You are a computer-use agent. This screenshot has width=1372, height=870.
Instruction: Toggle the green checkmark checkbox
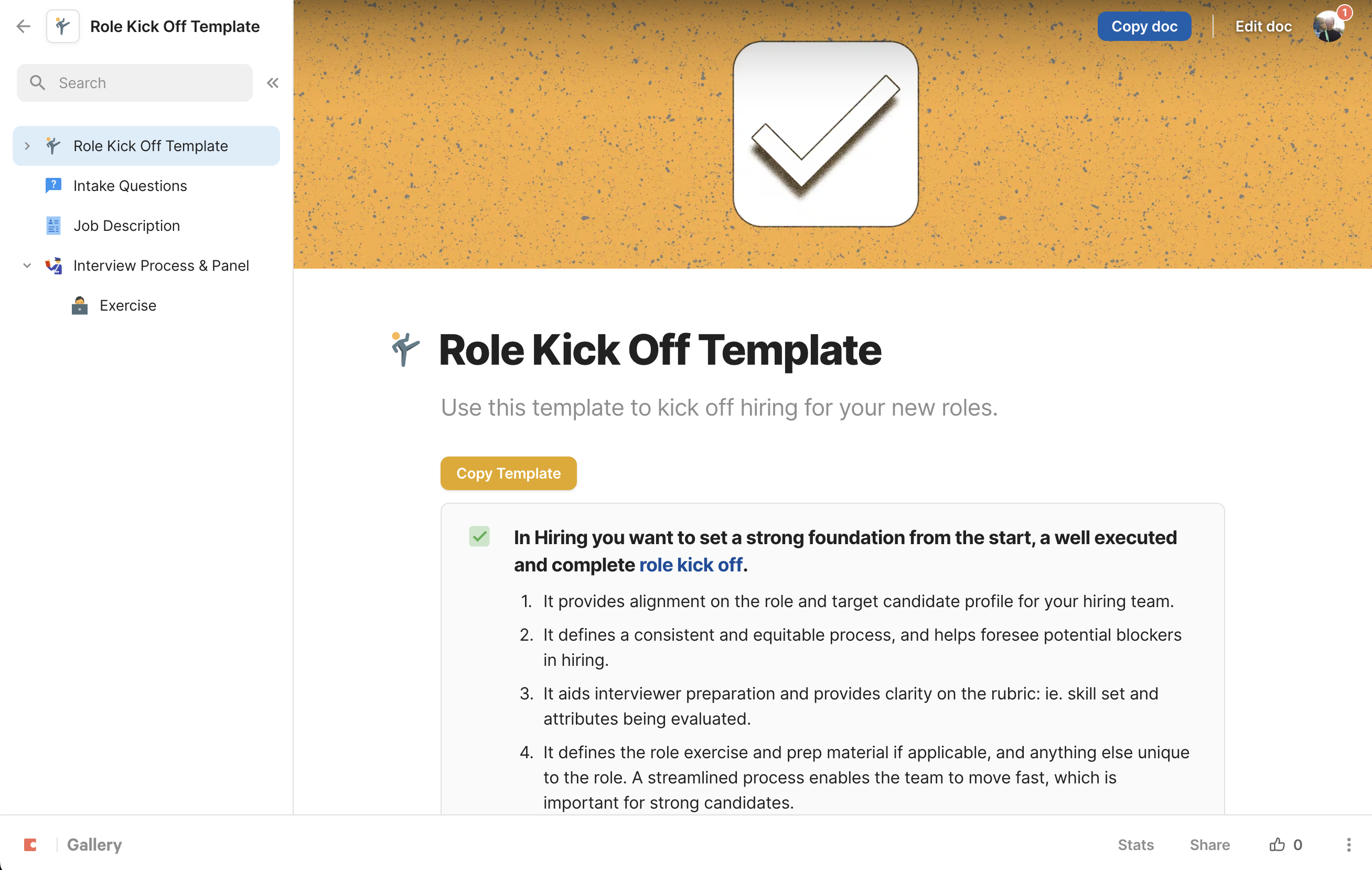point(479,536)
